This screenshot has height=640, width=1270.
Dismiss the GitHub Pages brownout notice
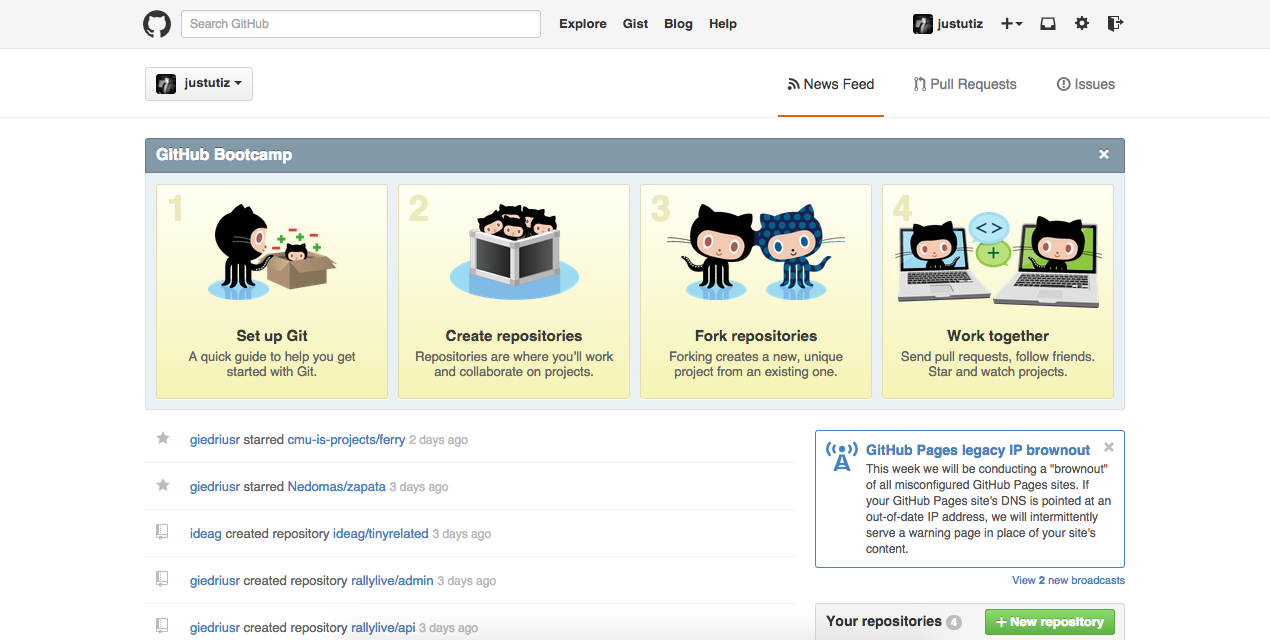(x=1109, y=447)
